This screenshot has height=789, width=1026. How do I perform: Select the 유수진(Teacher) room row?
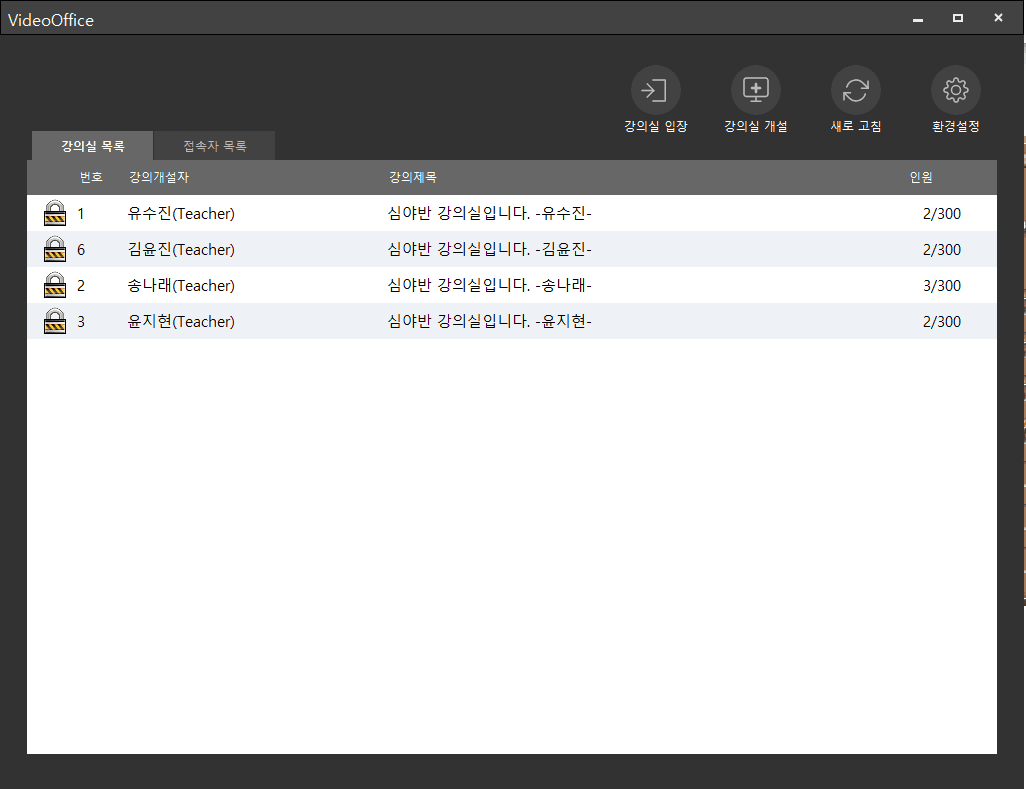(x=181, y=213)
